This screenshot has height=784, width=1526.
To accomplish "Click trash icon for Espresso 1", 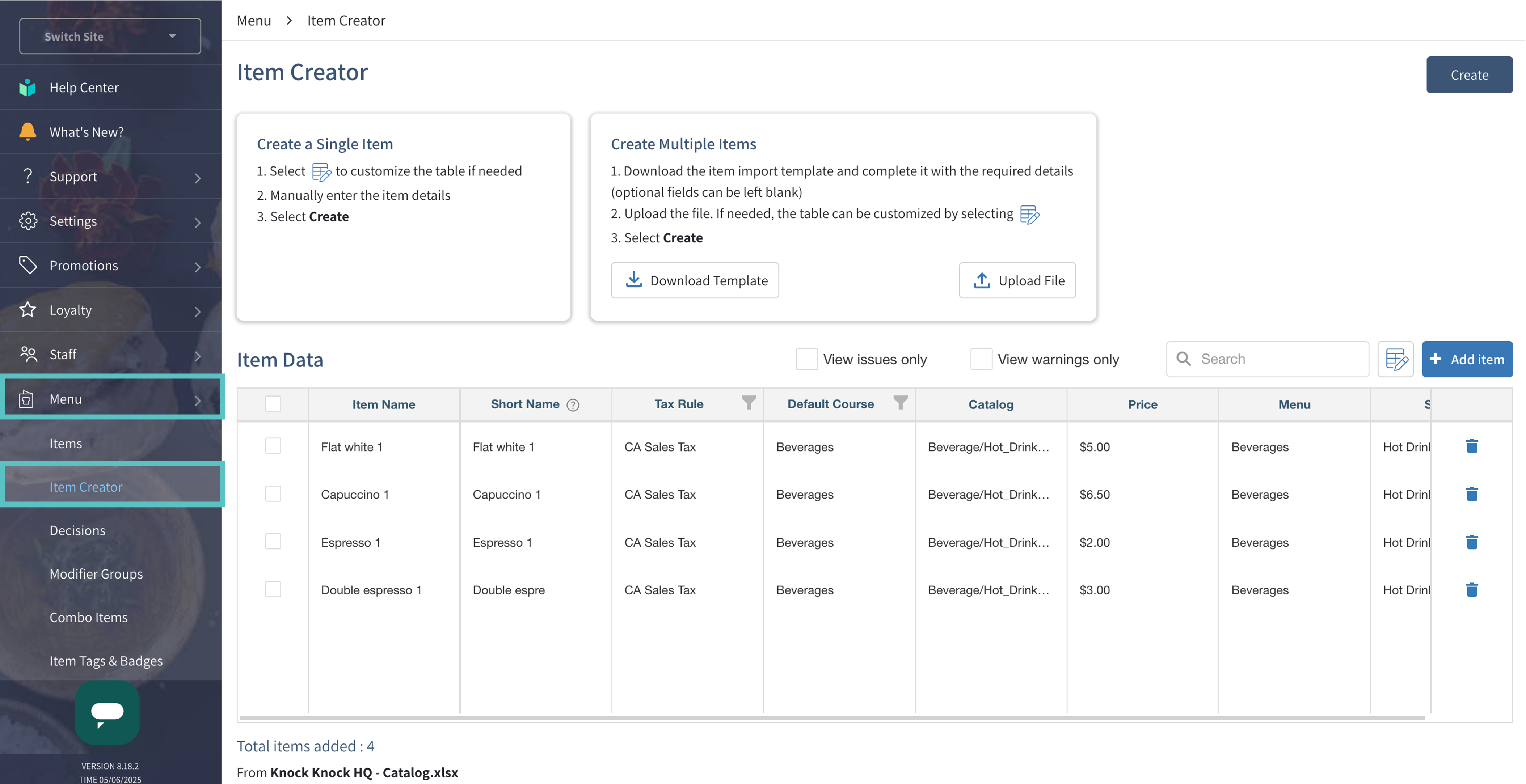I will coord(1471,542).
